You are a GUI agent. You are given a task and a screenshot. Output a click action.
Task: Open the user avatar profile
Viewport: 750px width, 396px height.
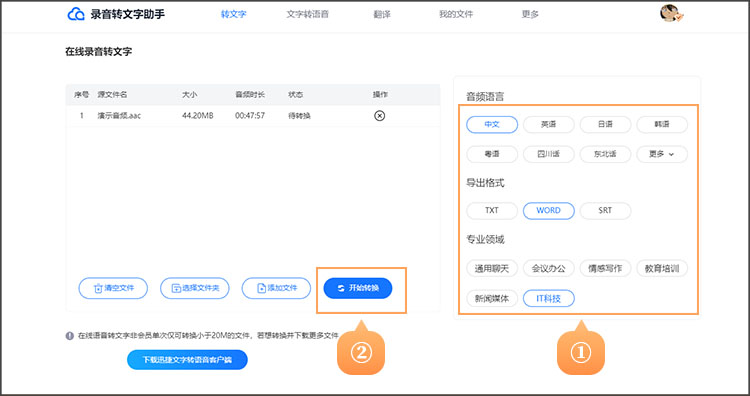(671, 14)
